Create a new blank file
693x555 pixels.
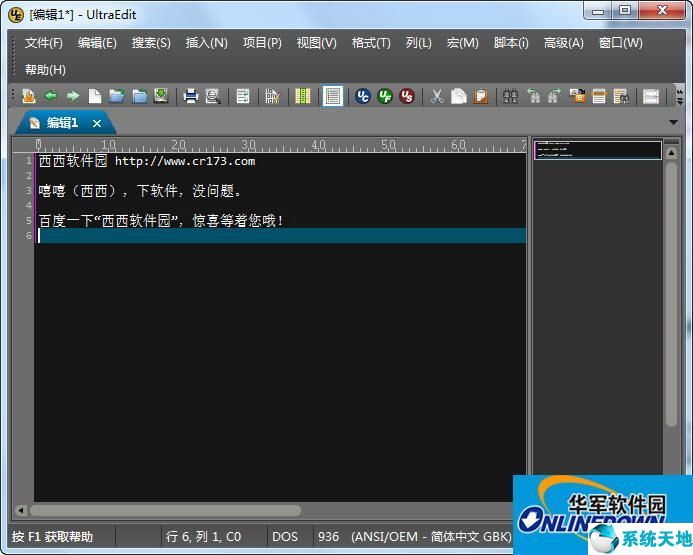95,96
